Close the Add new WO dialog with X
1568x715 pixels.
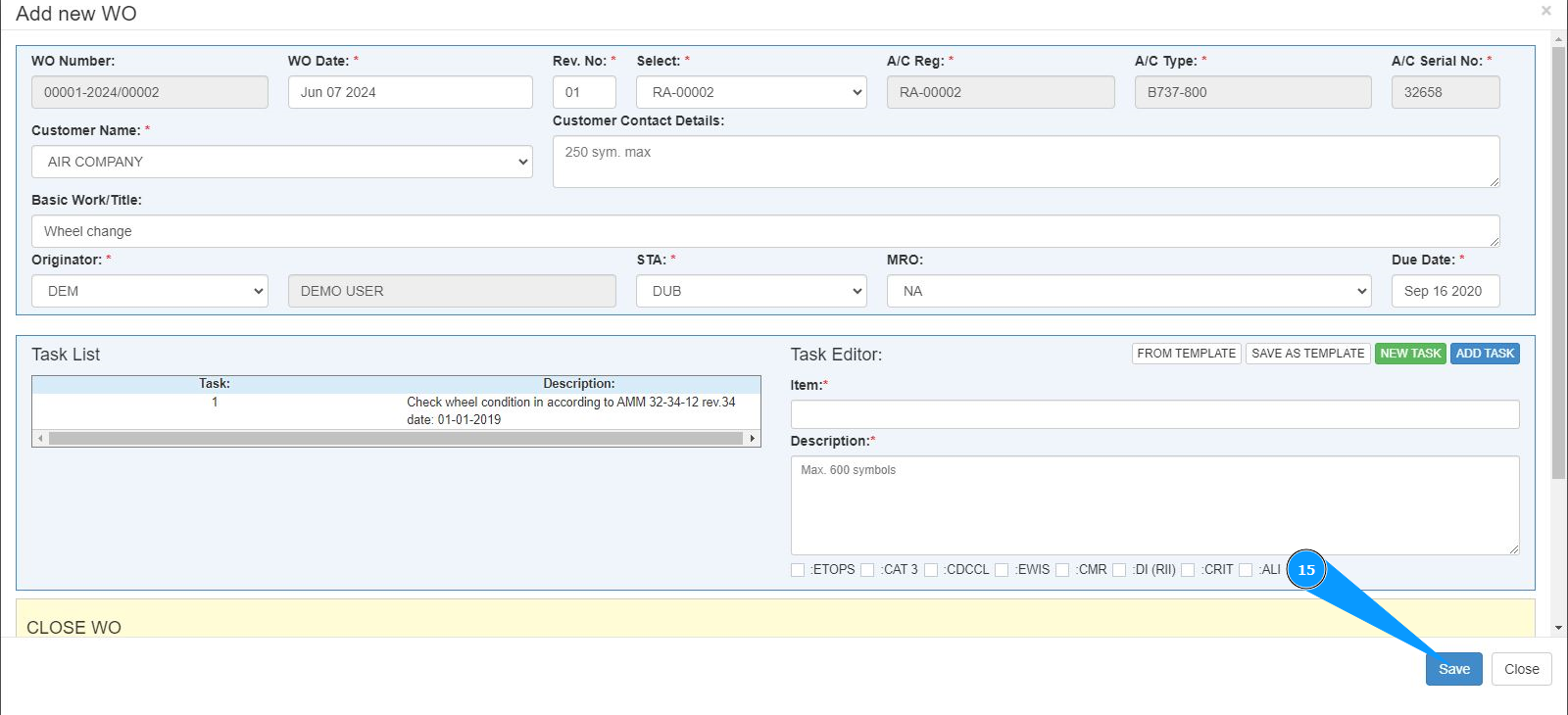click(x=1545, y=11)
